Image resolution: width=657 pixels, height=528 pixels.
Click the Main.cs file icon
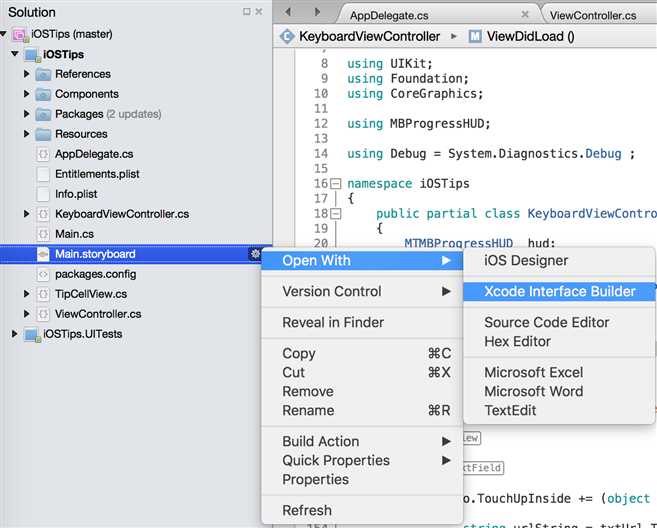tap(43, 234)
